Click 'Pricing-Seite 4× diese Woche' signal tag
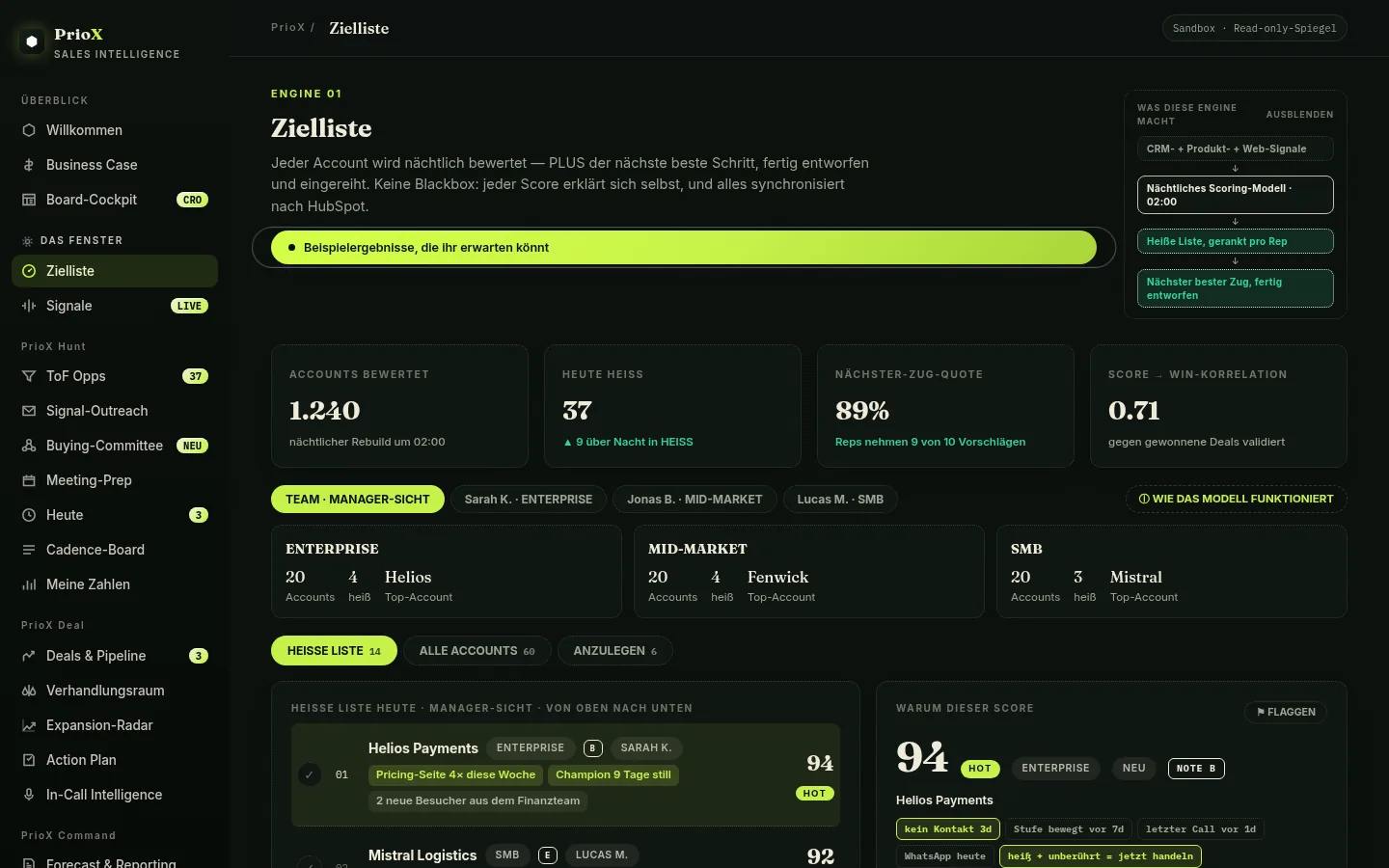The width and height of the screenshot is (1389, 868). pos(455,775)
